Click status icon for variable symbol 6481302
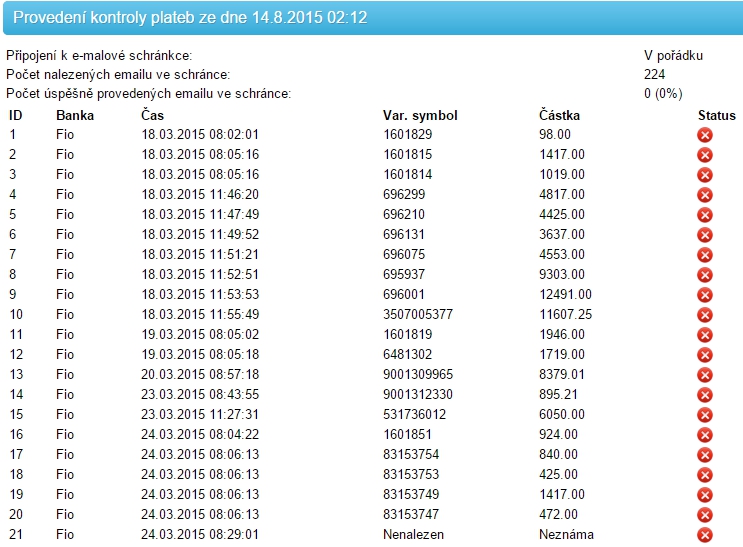 click(704, 355)
